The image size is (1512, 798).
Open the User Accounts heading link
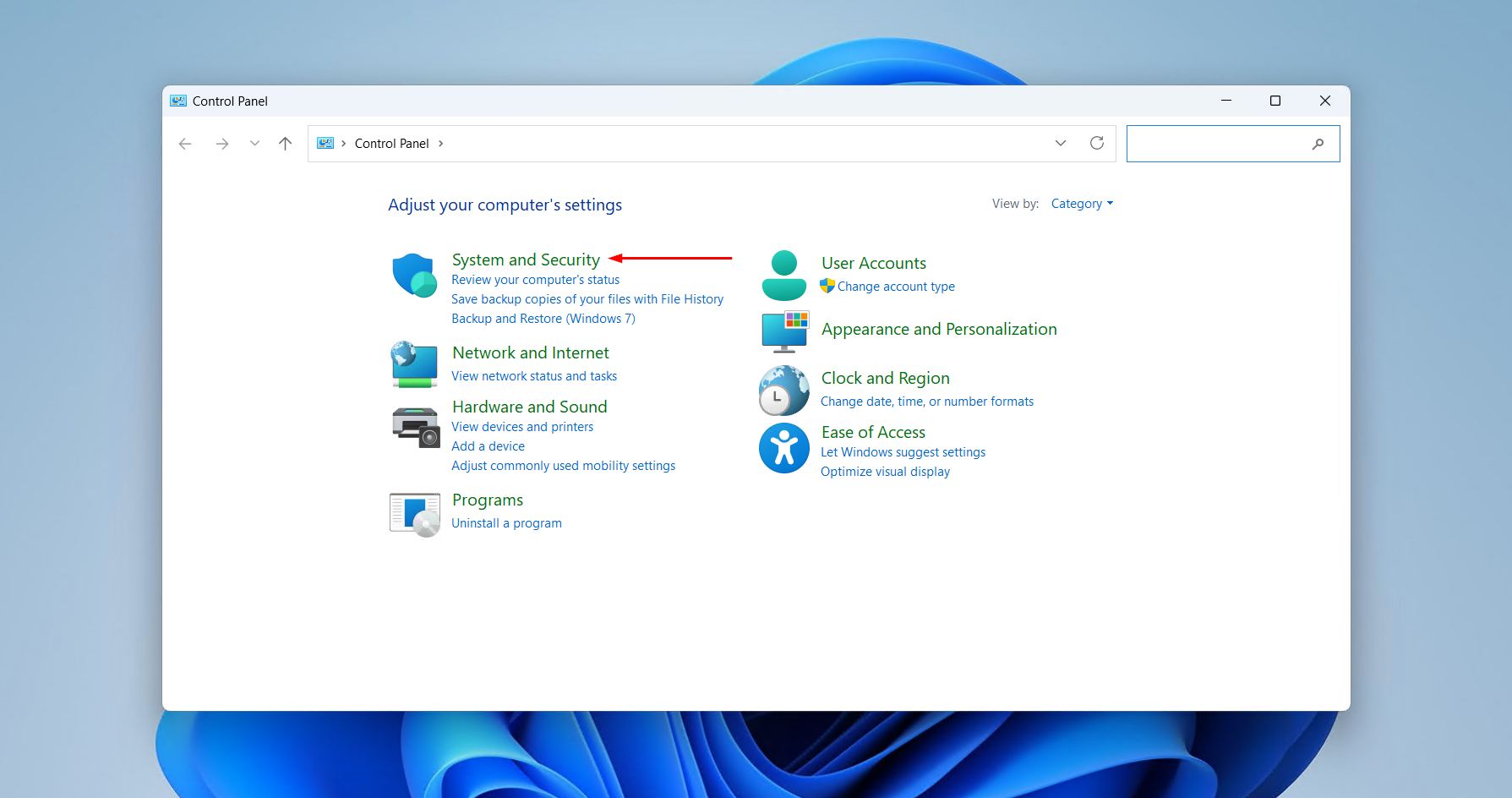pos(874,263)
